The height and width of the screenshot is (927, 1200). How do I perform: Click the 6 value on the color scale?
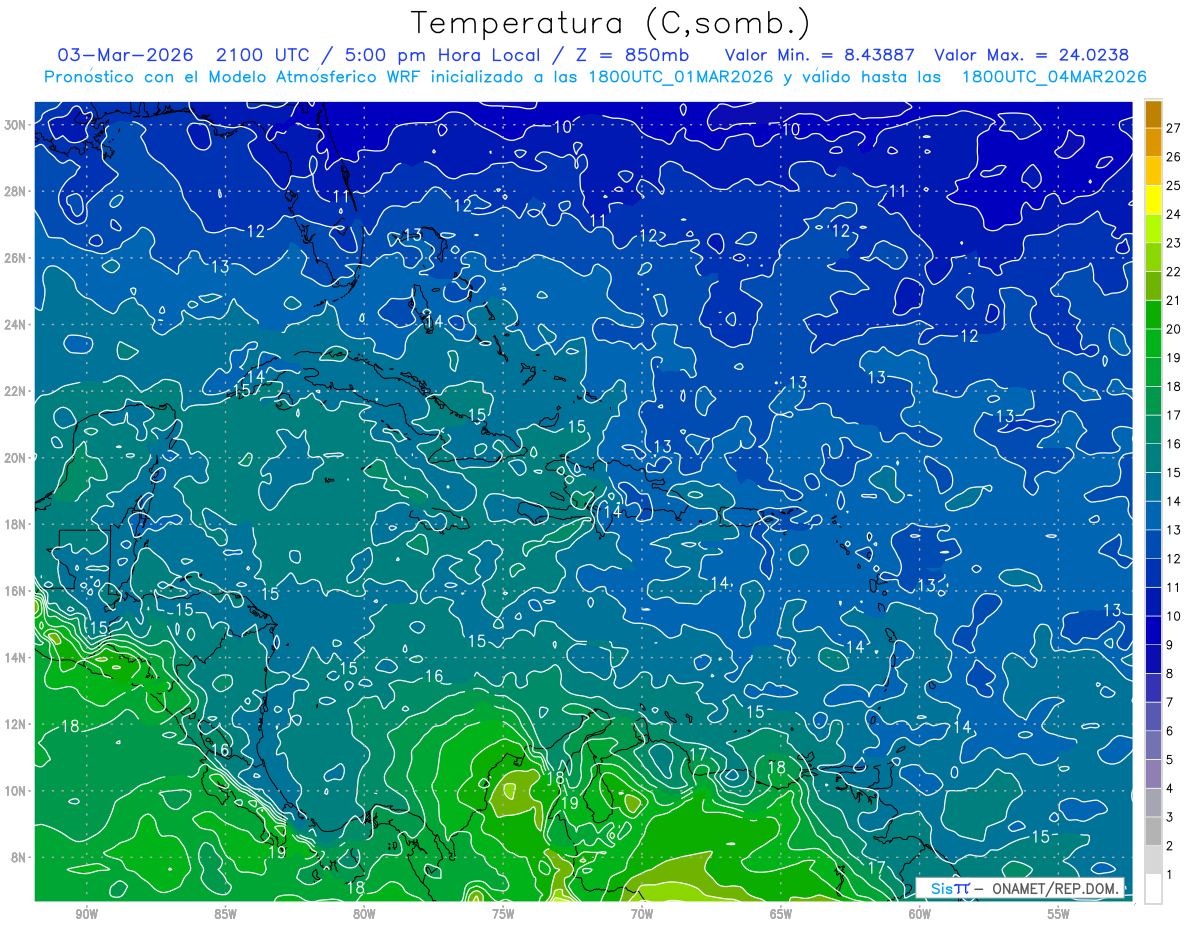click(1170, 731)
